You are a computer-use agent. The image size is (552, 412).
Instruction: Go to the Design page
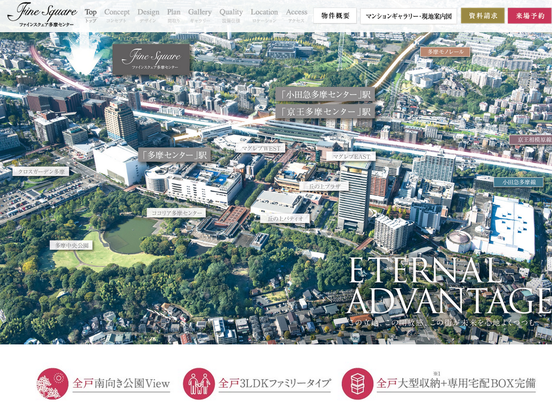click(148, 15)
